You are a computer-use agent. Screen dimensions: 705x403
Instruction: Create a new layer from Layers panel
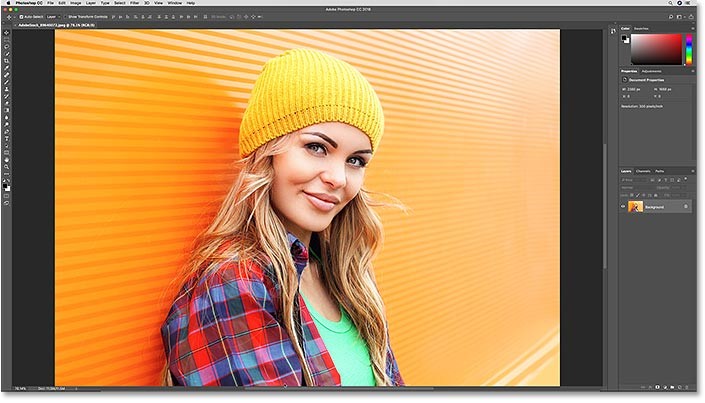tap(679, 387)
